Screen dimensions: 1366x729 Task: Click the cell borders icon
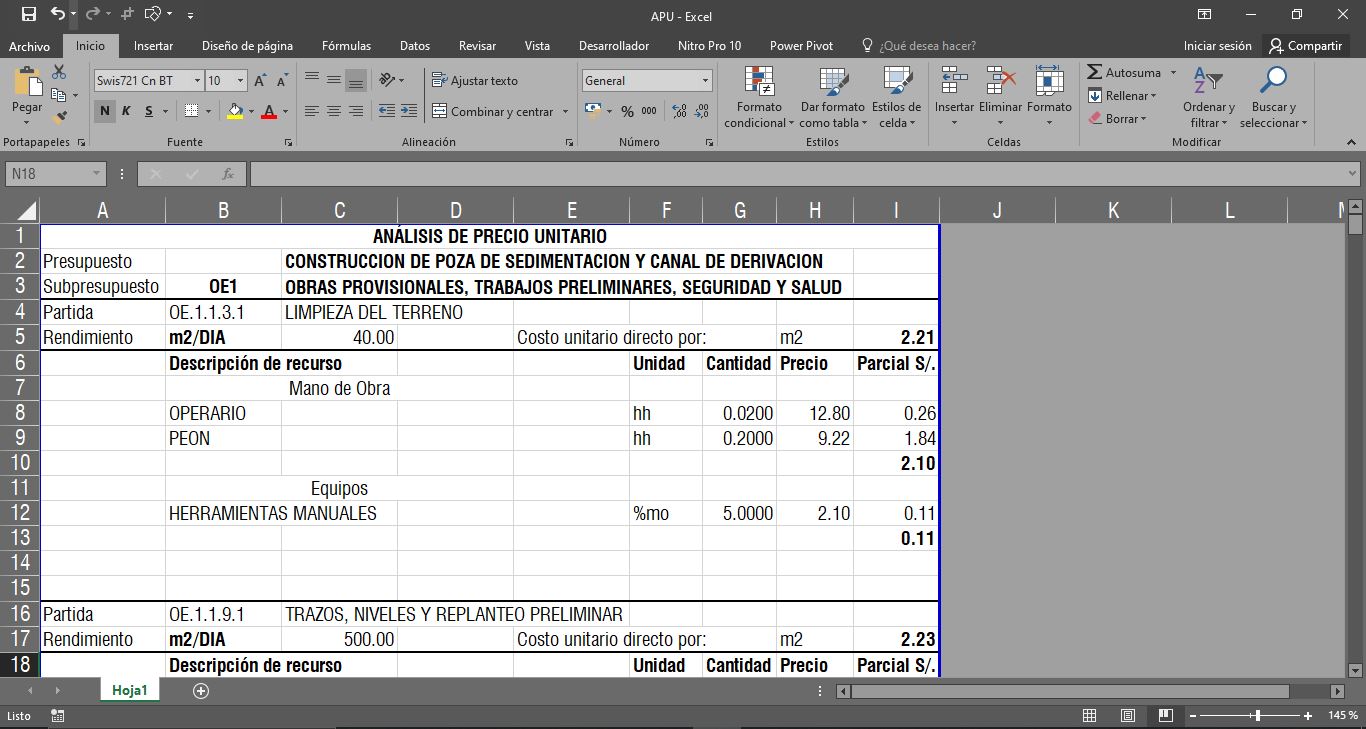(x=192, y=111)
